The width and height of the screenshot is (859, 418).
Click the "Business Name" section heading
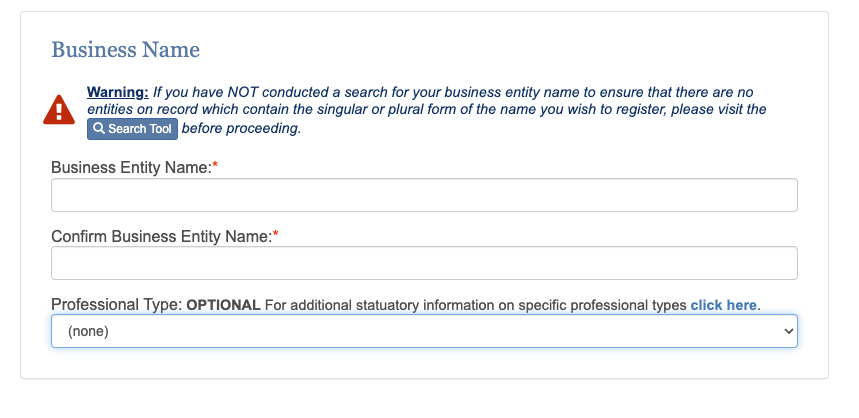(x=125, y=50)
